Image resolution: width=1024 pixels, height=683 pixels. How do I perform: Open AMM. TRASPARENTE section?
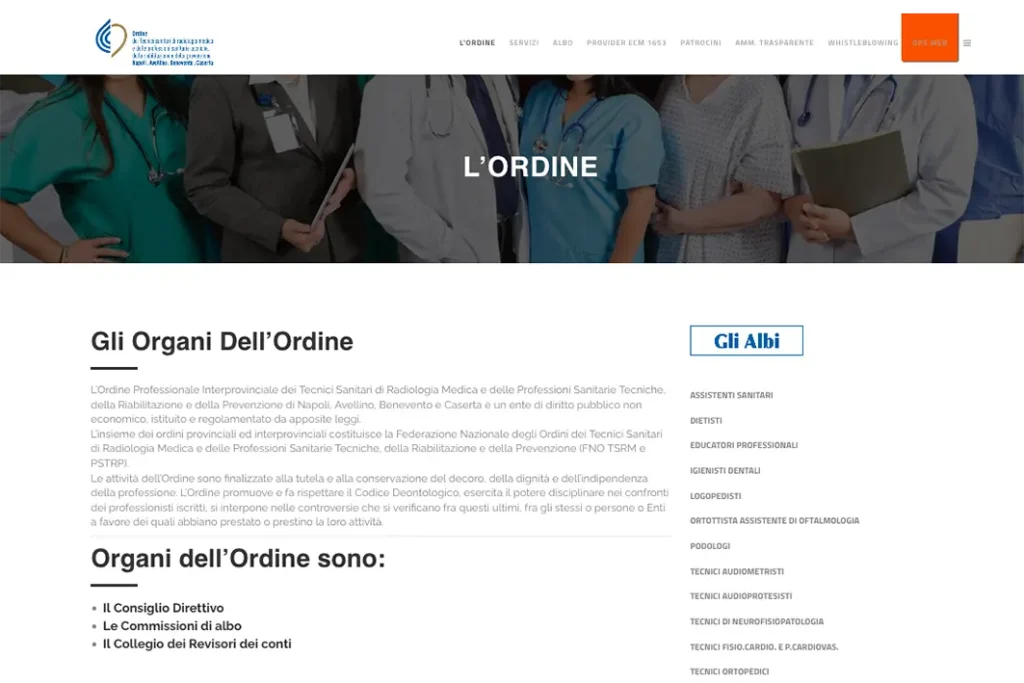tap(774, 43)
